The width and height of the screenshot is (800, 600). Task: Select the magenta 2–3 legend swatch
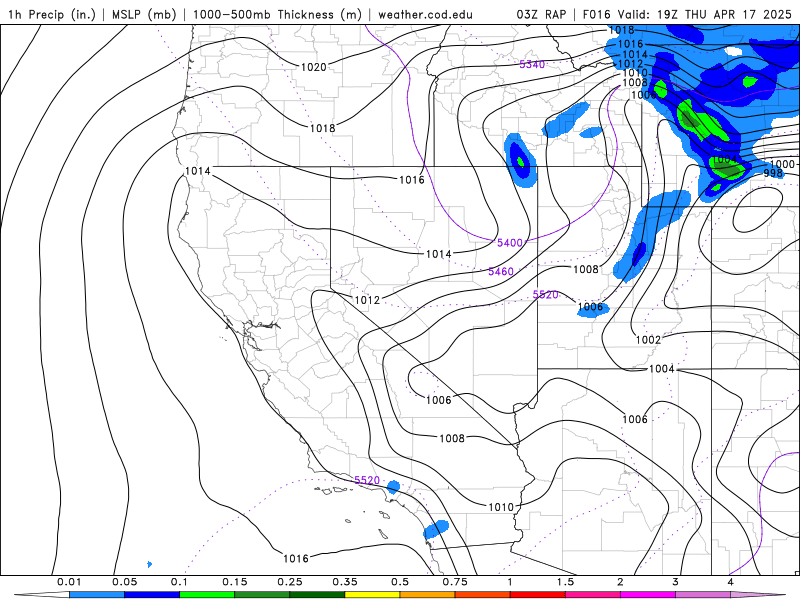click(648, 595)
